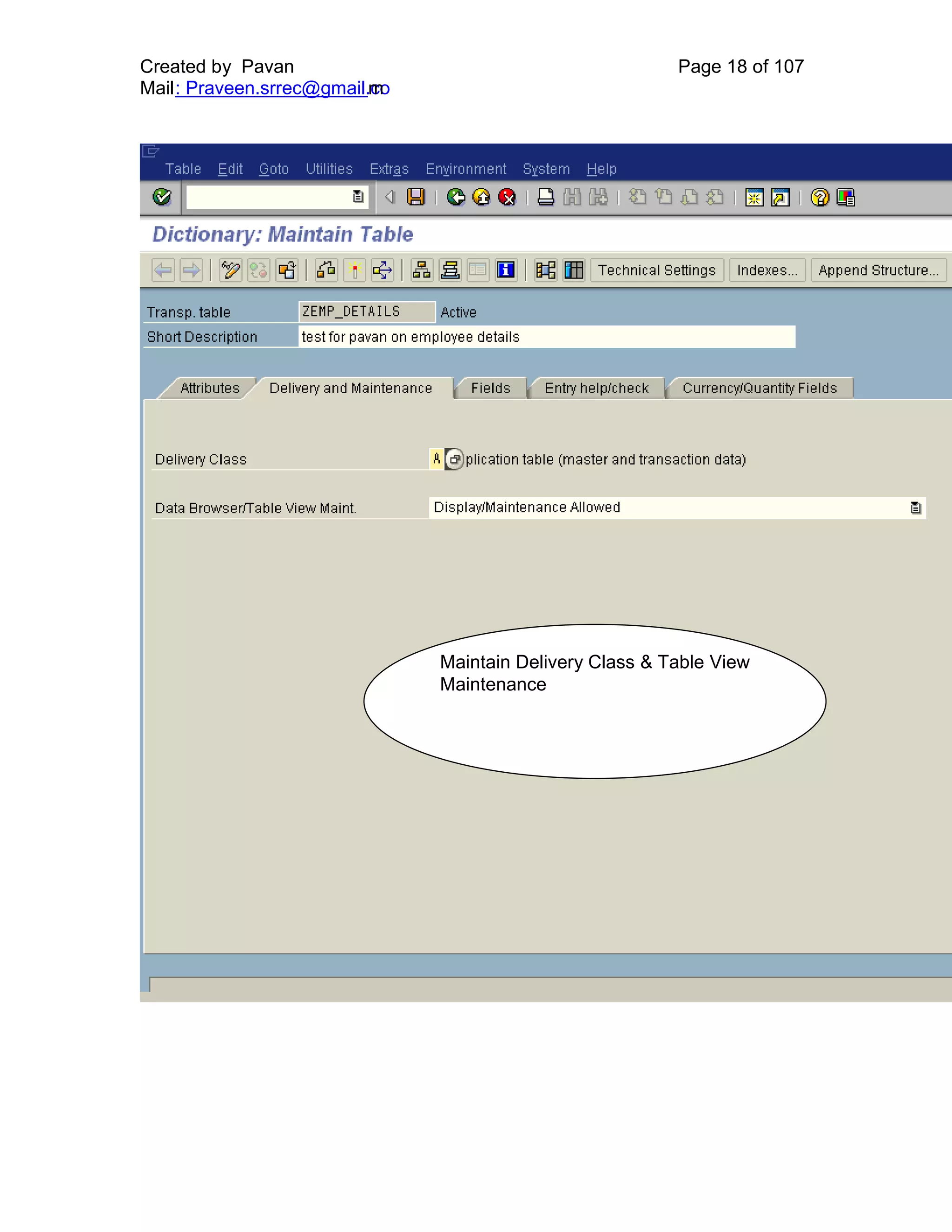The width and height of the screenshot is (952, 1232).
Task: Click the red Cancel icon
Action: pyautogui.click(x=507, y=197)
